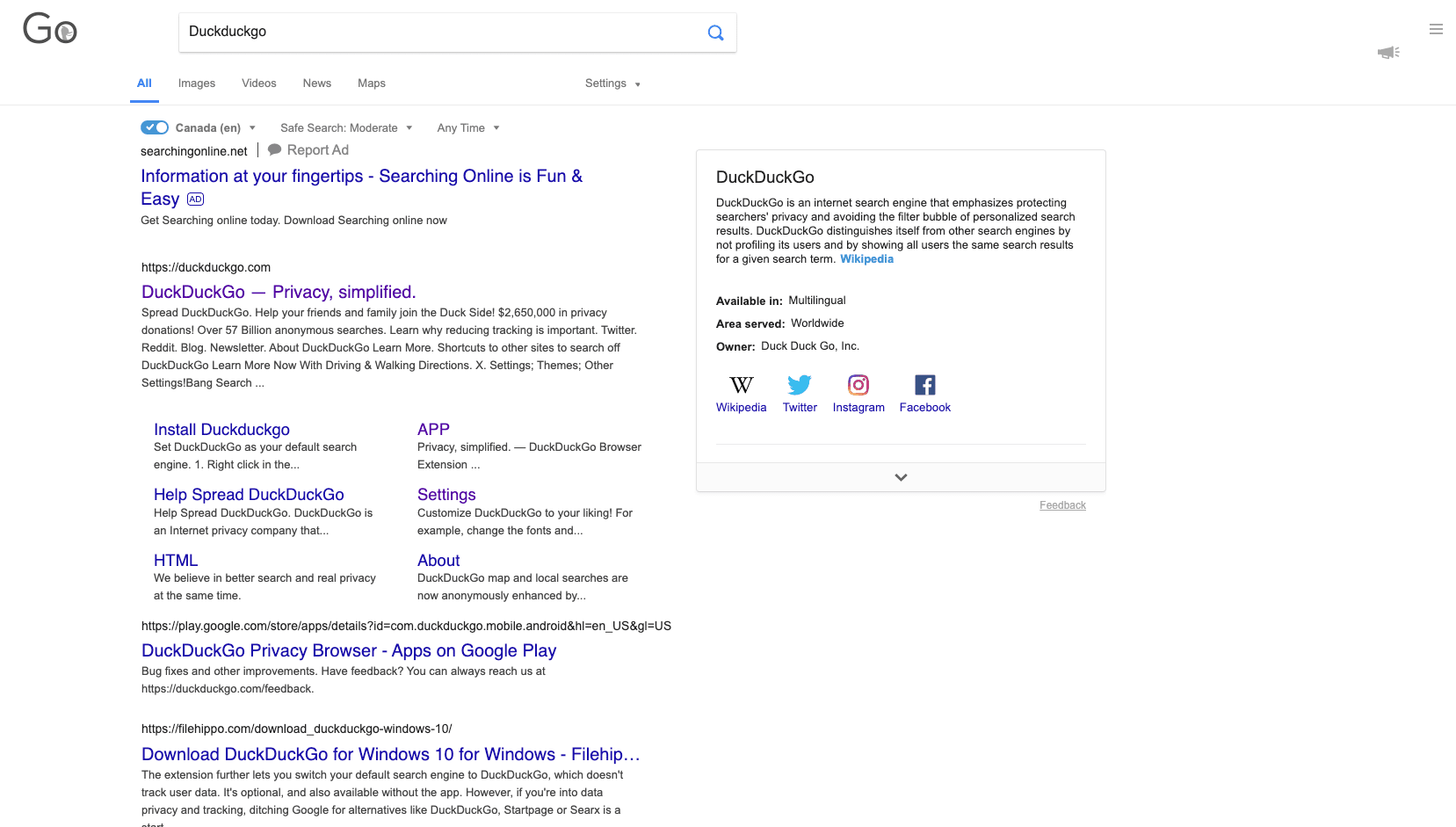This screenshot has width=1456, height=827.
Task: Click the search magnifier icon
Action: pos(715,33)
